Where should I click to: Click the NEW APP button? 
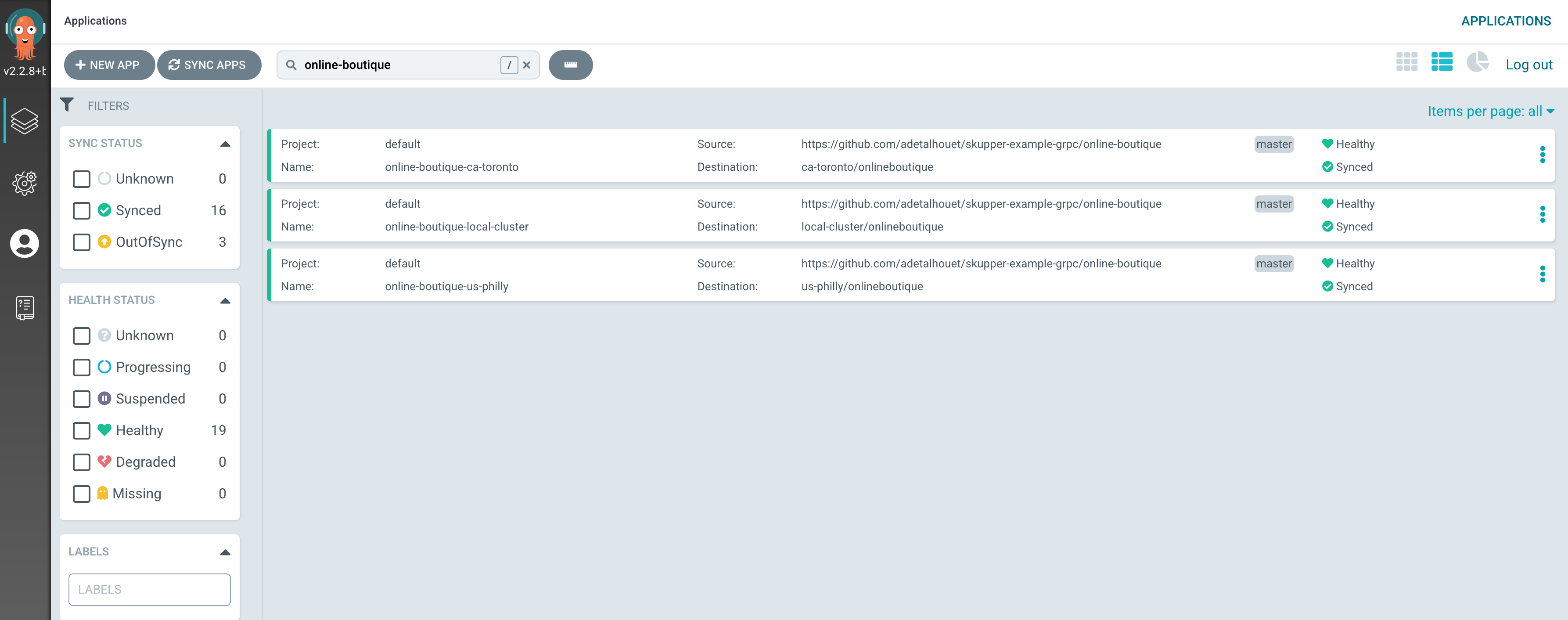click(x=108, y=65)
